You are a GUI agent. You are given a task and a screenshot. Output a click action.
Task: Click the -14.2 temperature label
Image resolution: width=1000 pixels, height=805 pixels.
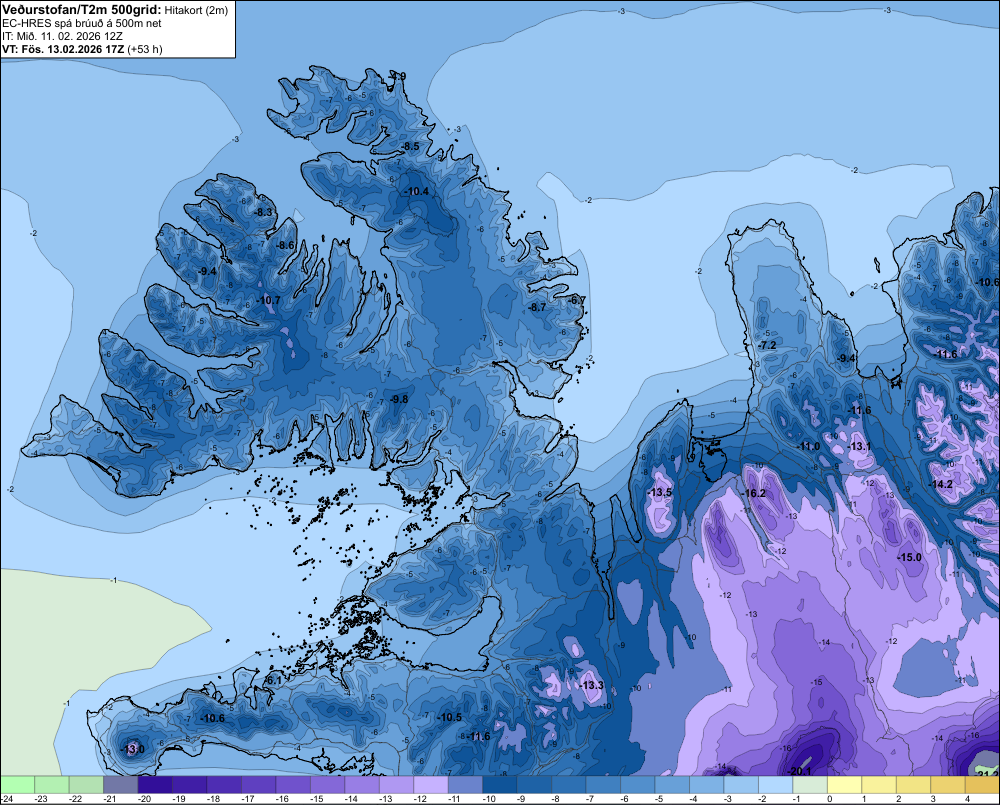[x=941, y=484]
